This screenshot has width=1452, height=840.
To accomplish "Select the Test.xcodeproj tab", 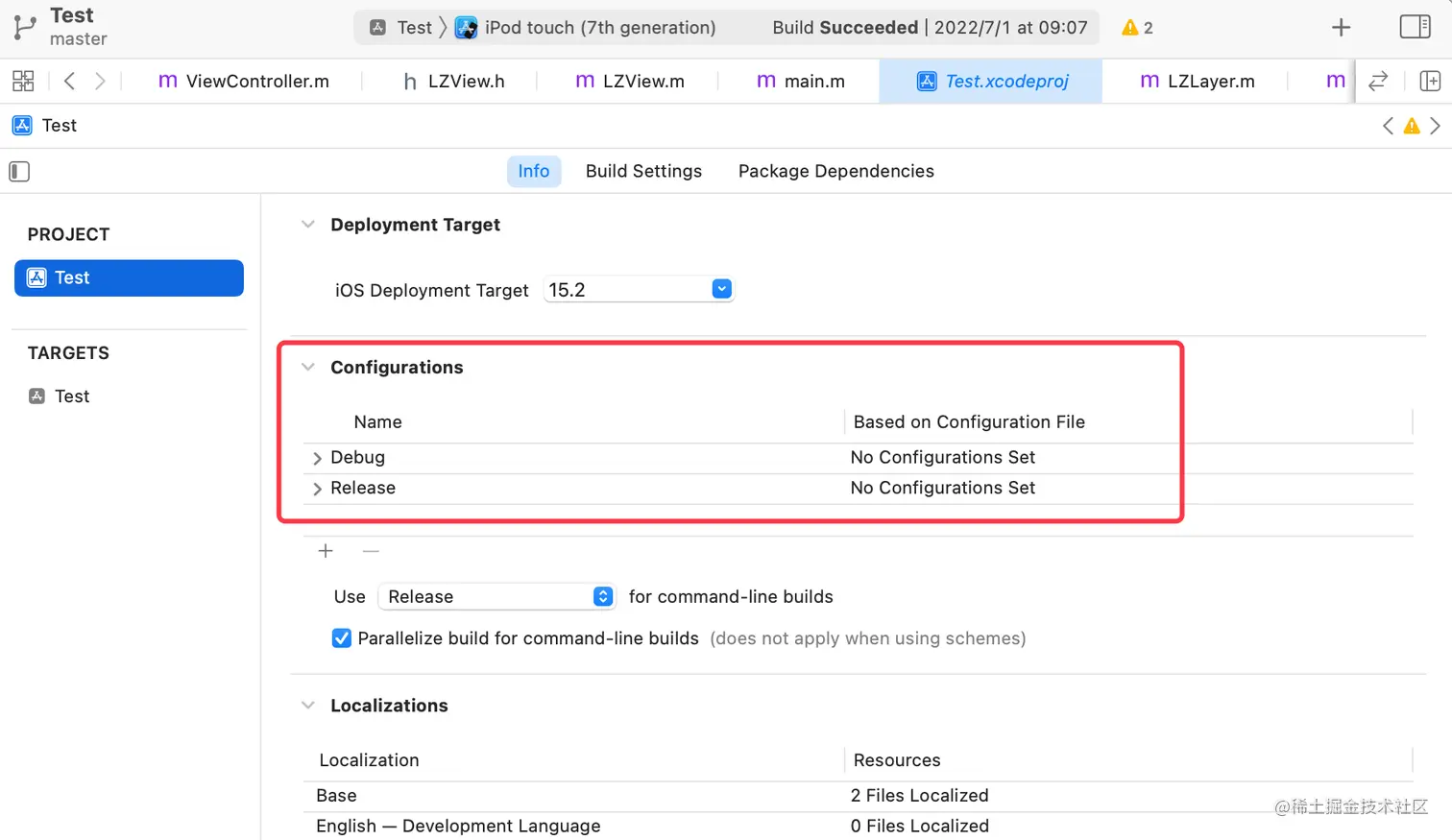I will (991, 82).
